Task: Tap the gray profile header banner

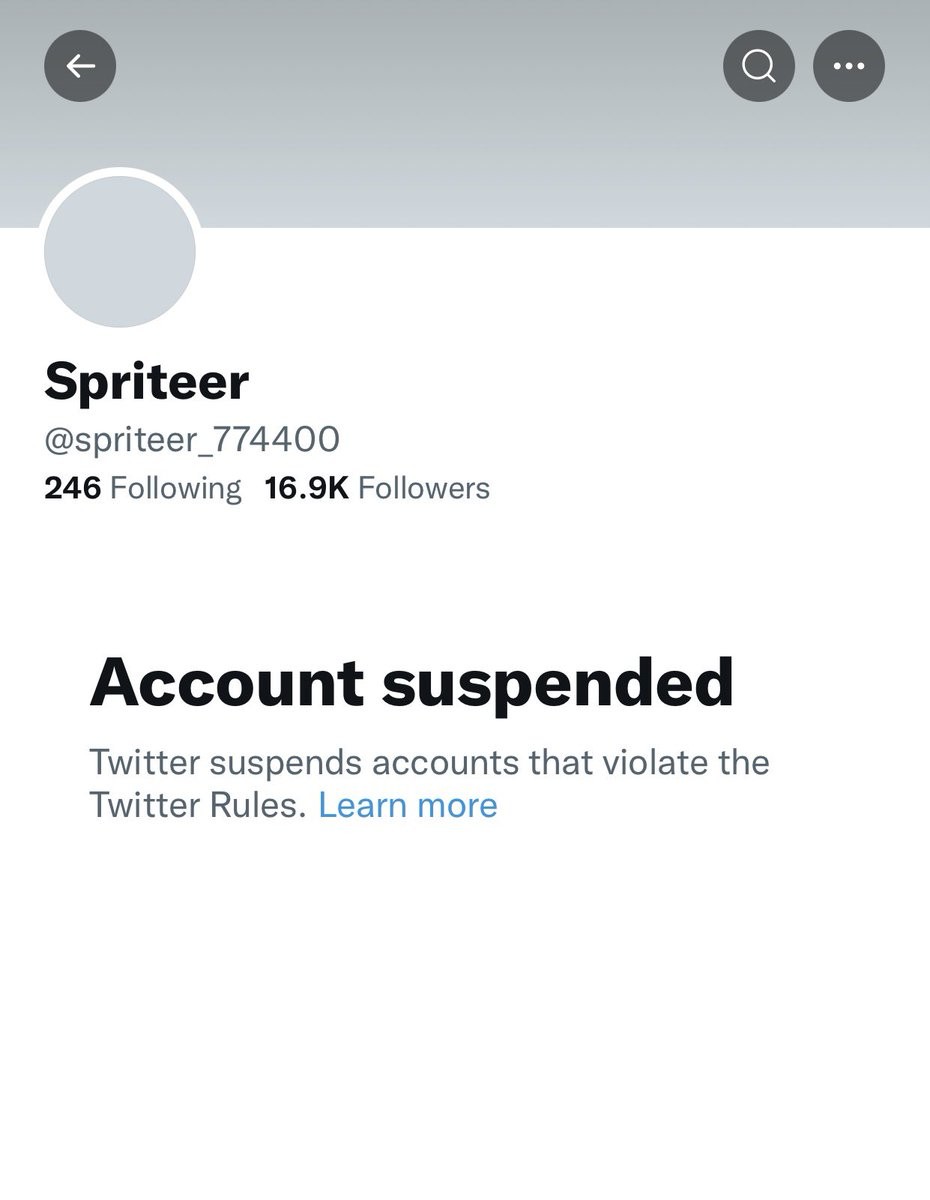Action: (x=465, y=140)
